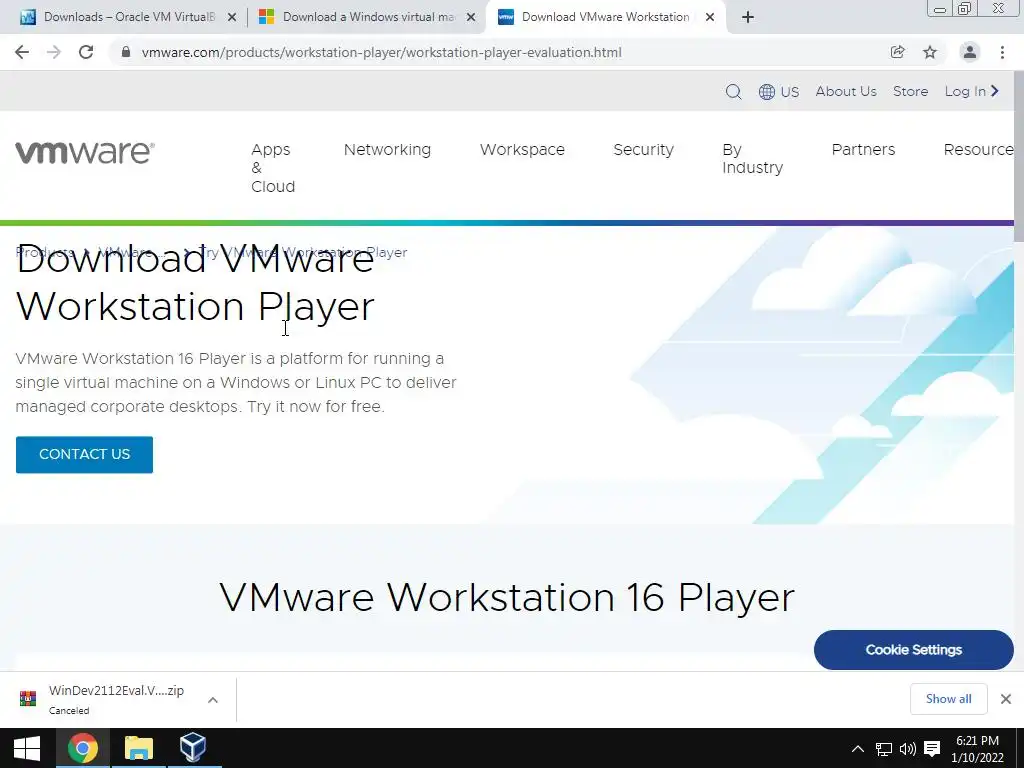Click the network tray icon

pos(884,749)
